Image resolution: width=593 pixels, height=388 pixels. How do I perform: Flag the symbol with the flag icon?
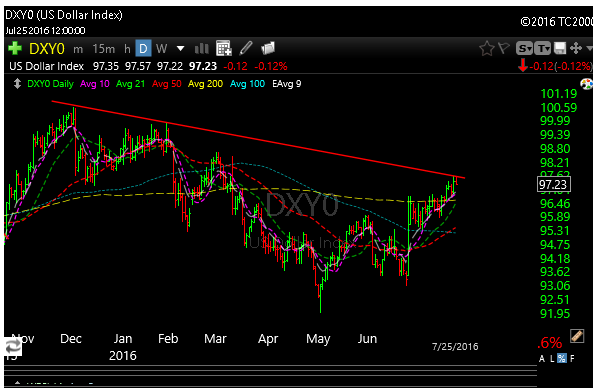pos(504,48)
